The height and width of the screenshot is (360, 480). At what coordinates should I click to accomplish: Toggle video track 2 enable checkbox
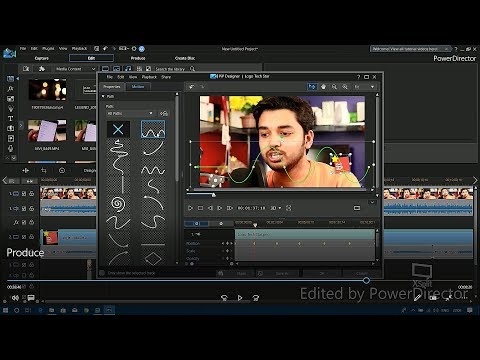pos(24,237)
